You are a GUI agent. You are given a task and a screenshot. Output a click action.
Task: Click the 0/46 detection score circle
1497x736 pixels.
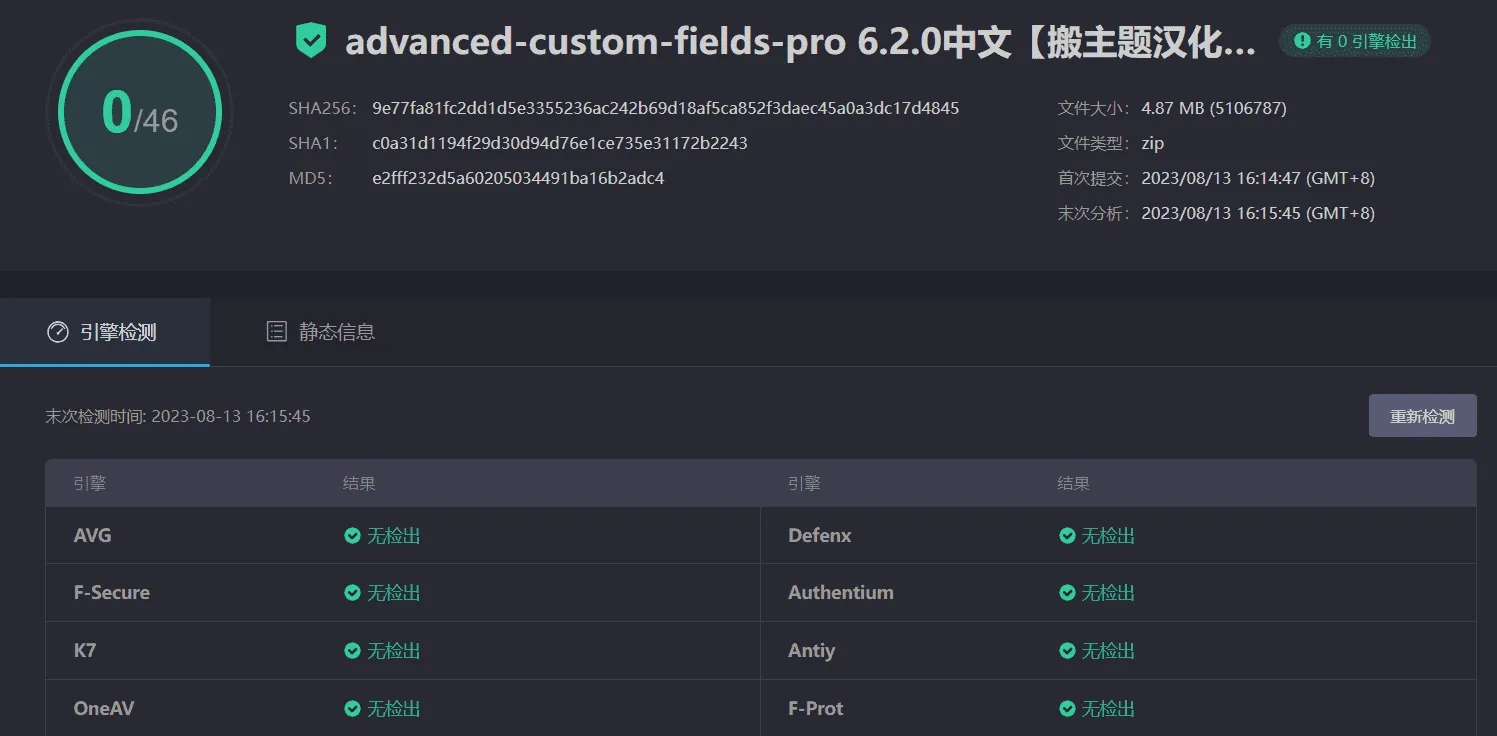click(139, 112)
